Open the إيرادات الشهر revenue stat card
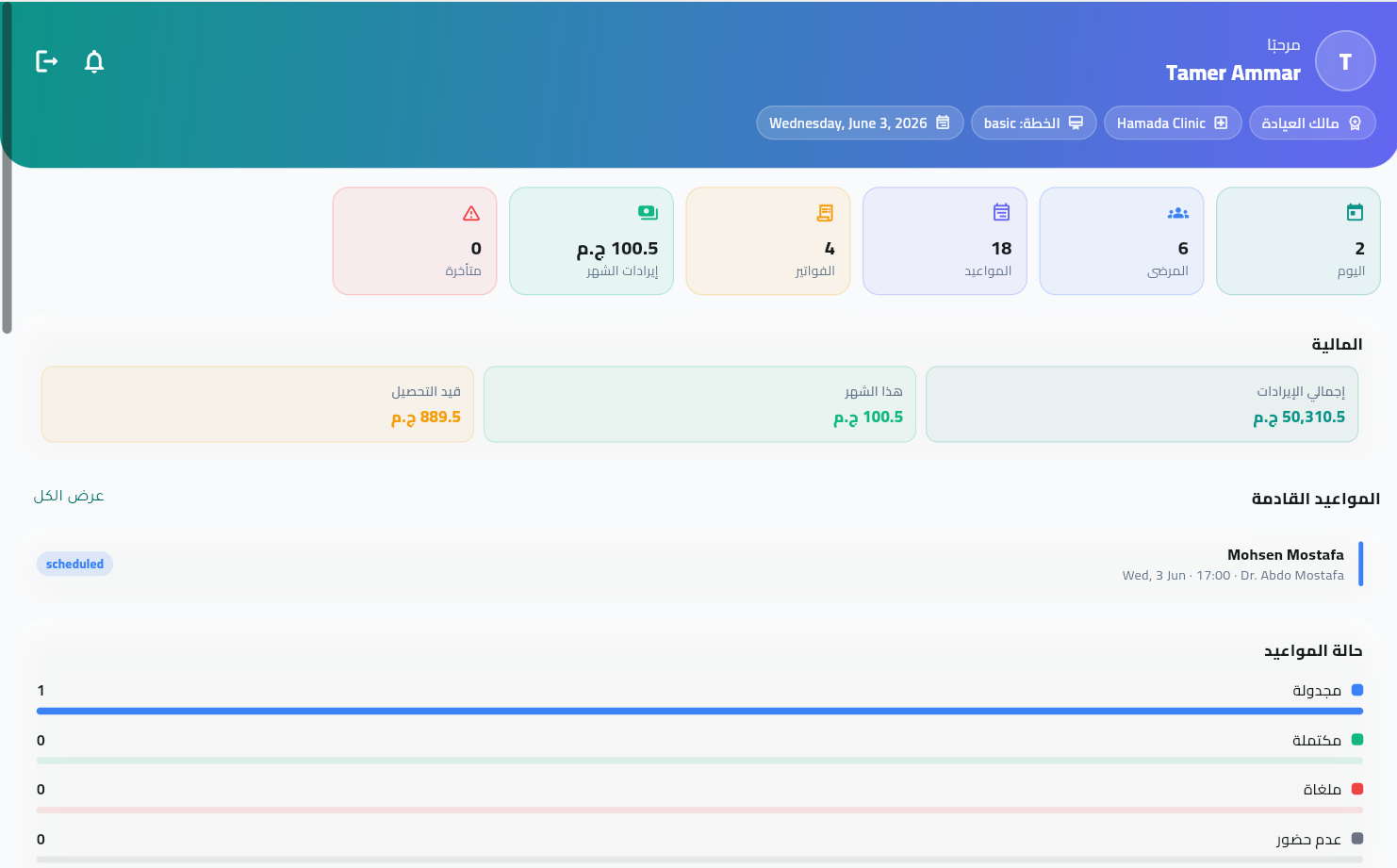 click(591, 241)
